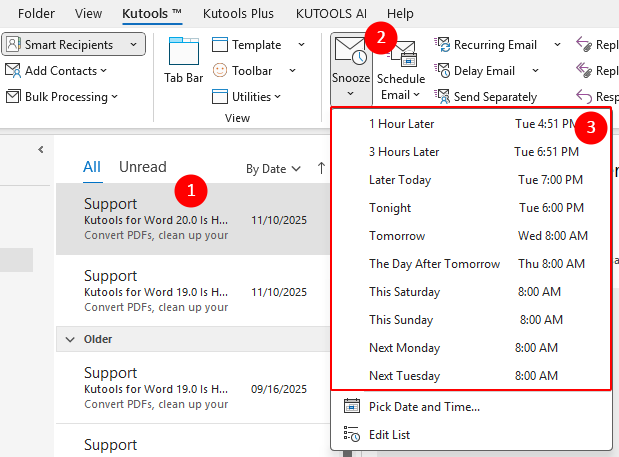Open the Folder ribbon tab

pyautogui.click(x=36, y=13)
